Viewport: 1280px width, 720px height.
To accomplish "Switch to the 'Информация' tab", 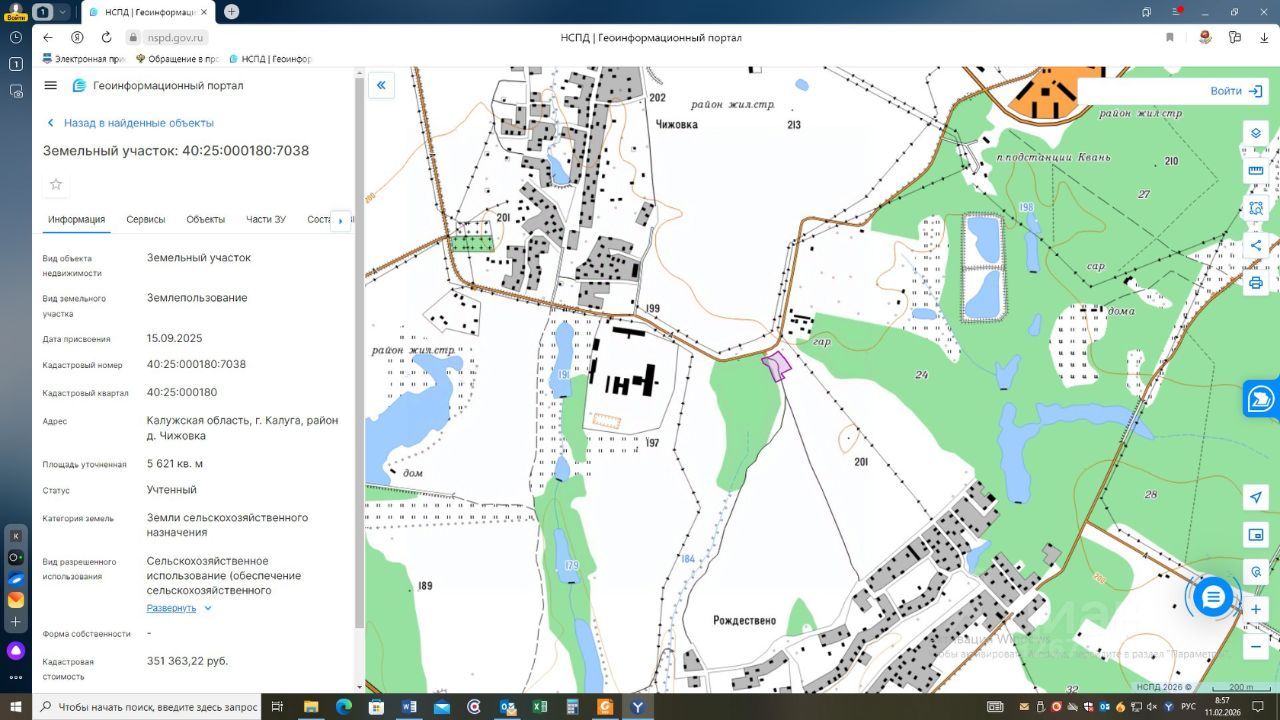I will [x=76, y=220].
